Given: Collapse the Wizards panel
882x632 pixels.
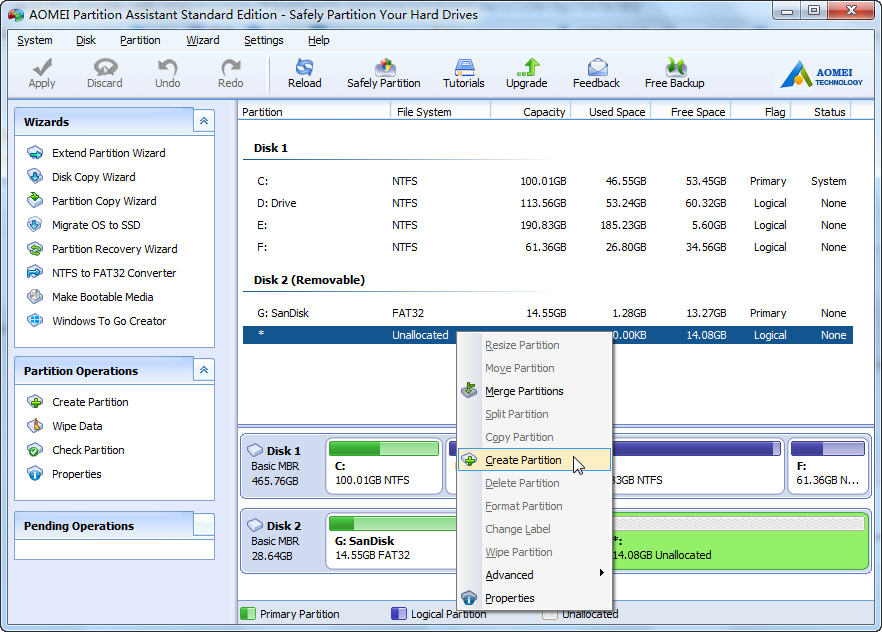Looking at the screenshot, I should pos(203,121).
